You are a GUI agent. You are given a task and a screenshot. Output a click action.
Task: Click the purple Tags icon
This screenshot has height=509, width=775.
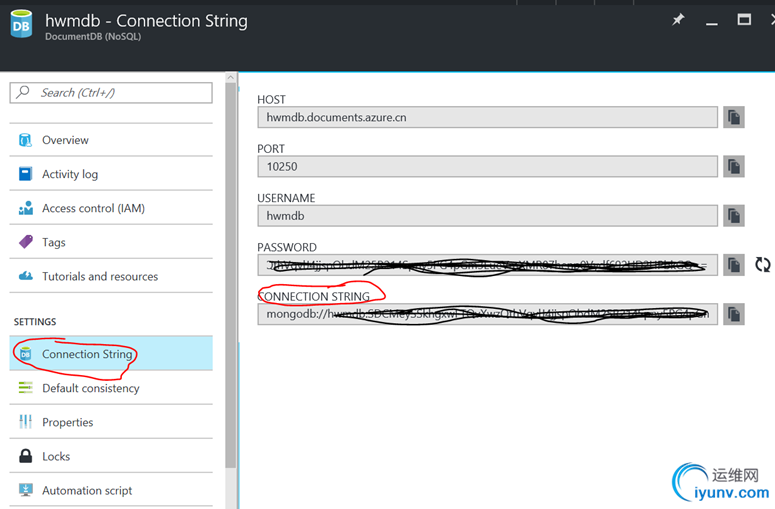(x=26, y=242)
